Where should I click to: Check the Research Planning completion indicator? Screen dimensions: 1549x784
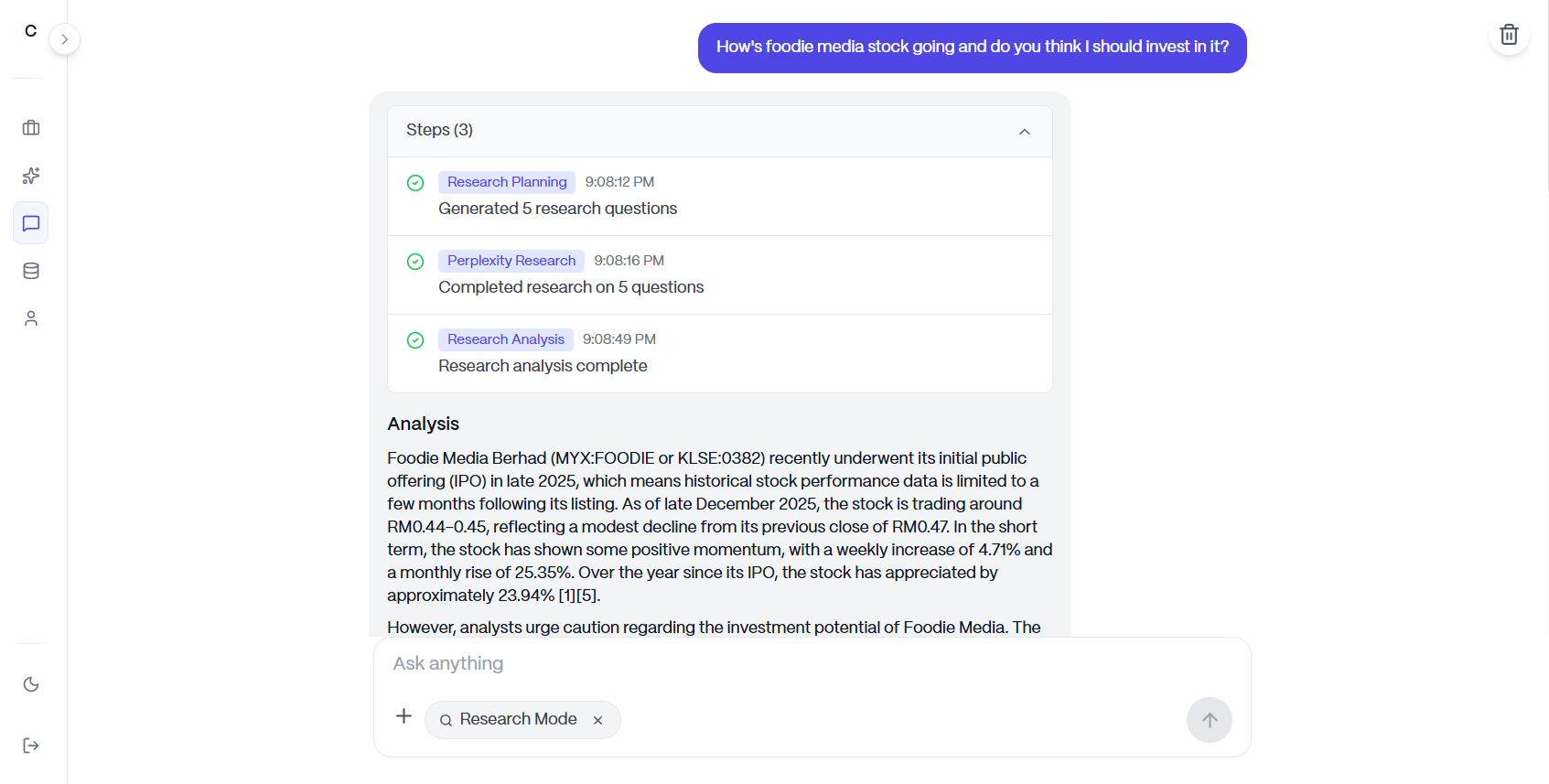point(415,183)
